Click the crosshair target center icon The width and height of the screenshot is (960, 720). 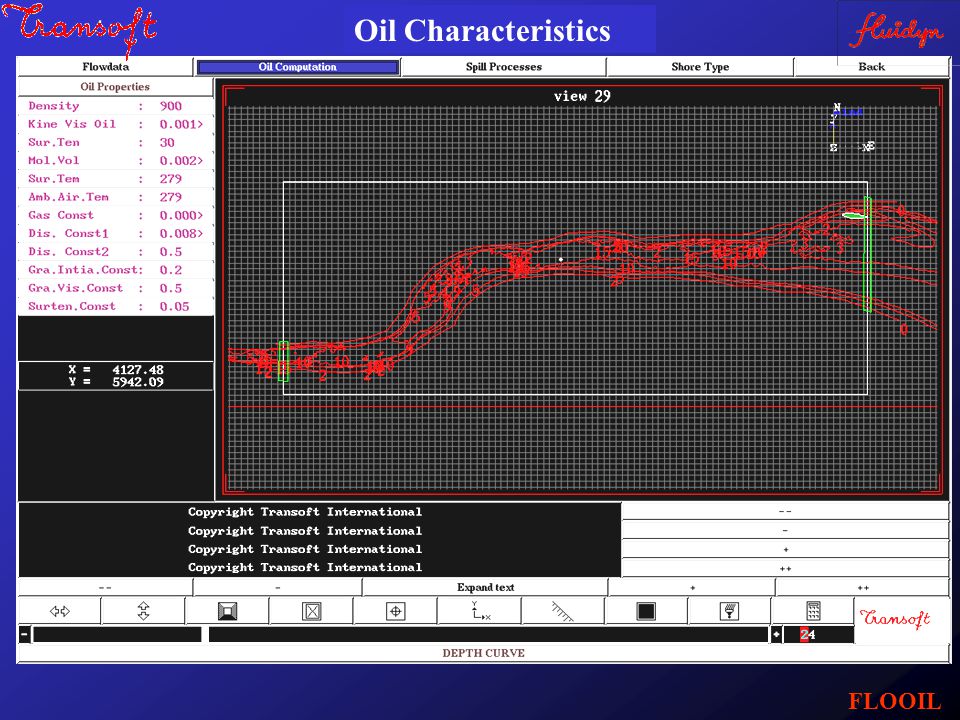tap(396, 611)
